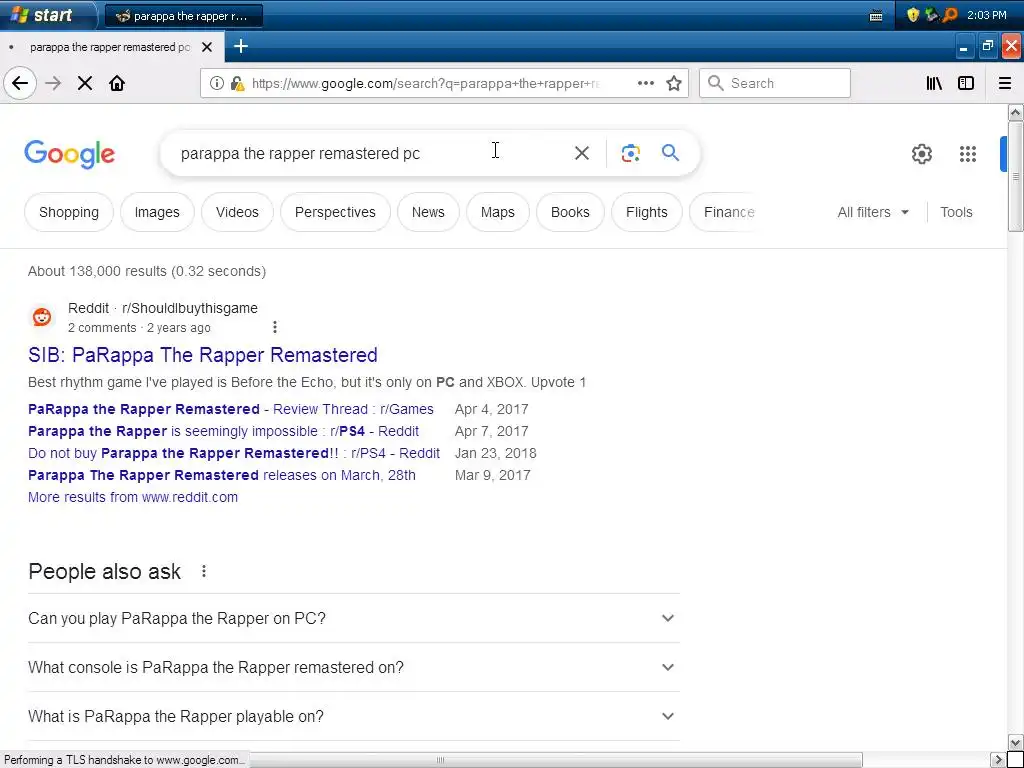Go back with the browser back arrow
This screenshot has width=1024, height=768.
tap(20, 83)
